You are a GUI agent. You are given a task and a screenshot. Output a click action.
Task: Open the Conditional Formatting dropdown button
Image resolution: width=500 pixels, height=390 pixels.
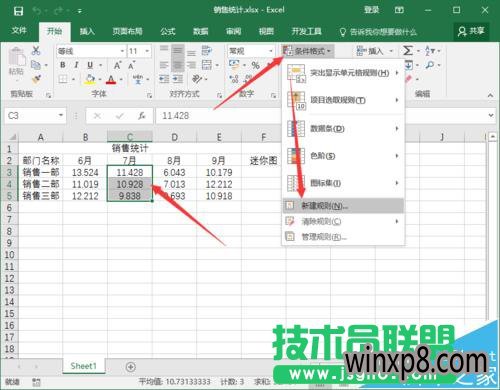point(307,51)
